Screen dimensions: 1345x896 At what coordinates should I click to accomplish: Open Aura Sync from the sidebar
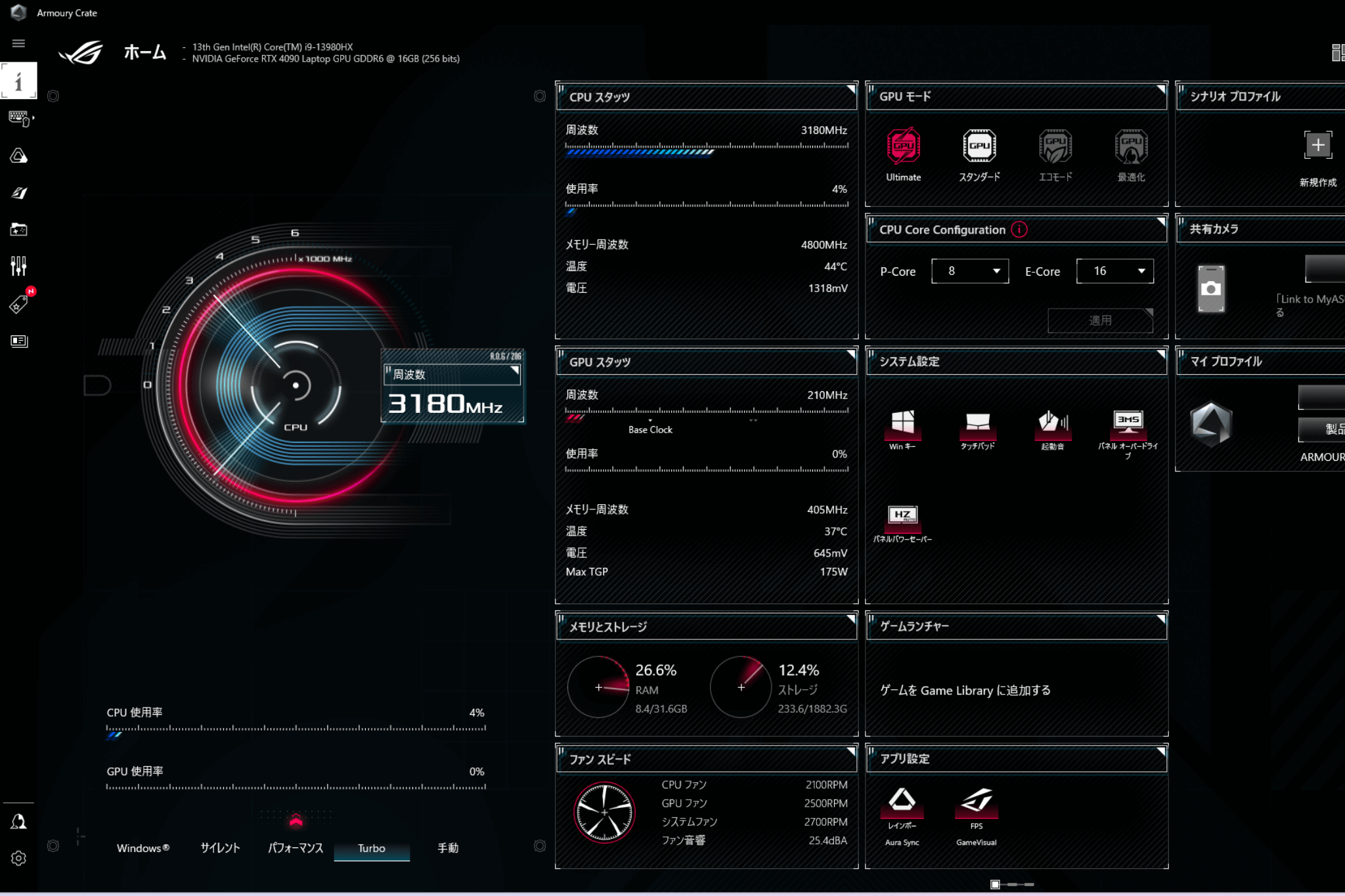tap(18, 156)
